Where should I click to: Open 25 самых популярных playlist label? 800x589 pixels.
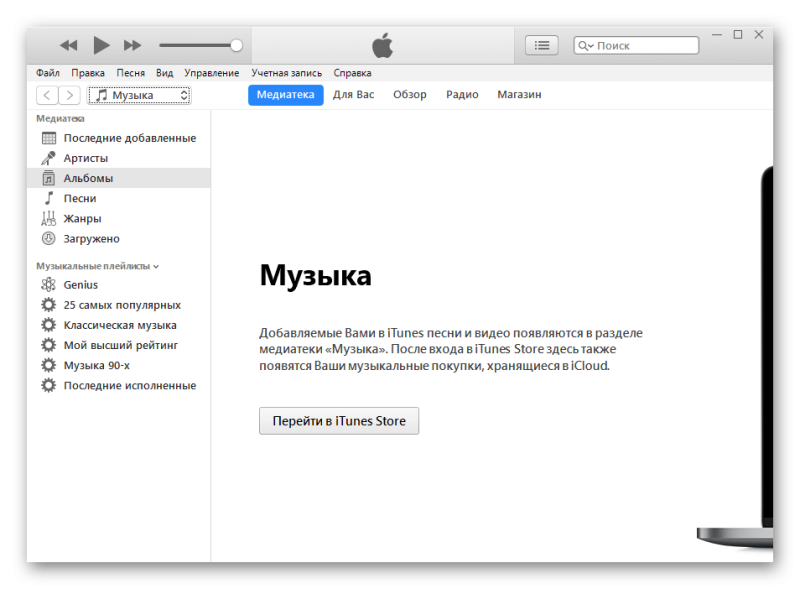(122, 305)
